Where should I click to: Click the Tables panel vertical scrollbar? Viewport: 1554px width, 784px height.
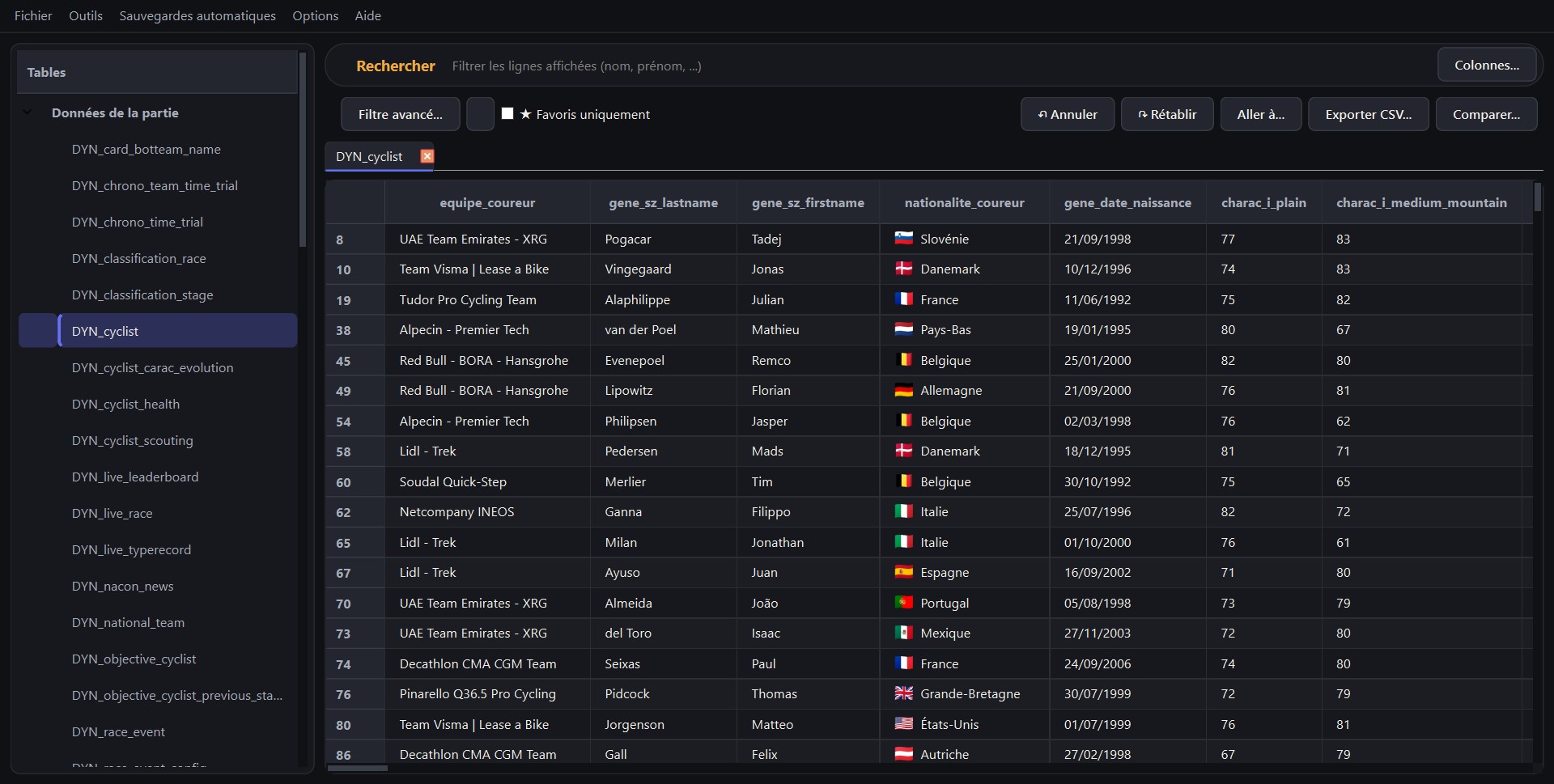pyautogui.click(x=303, y=150)
